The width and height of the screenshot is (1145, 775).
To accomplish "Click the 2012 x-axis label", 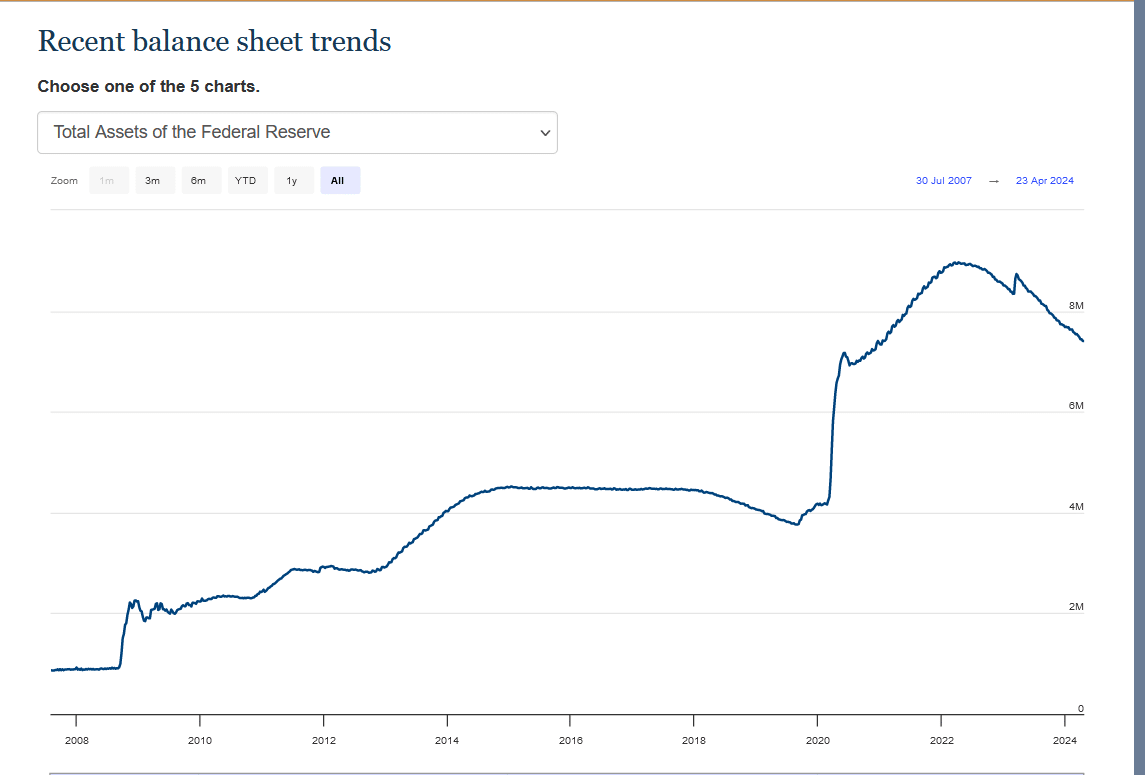I will pyautogui.click(x=323, y=741).
